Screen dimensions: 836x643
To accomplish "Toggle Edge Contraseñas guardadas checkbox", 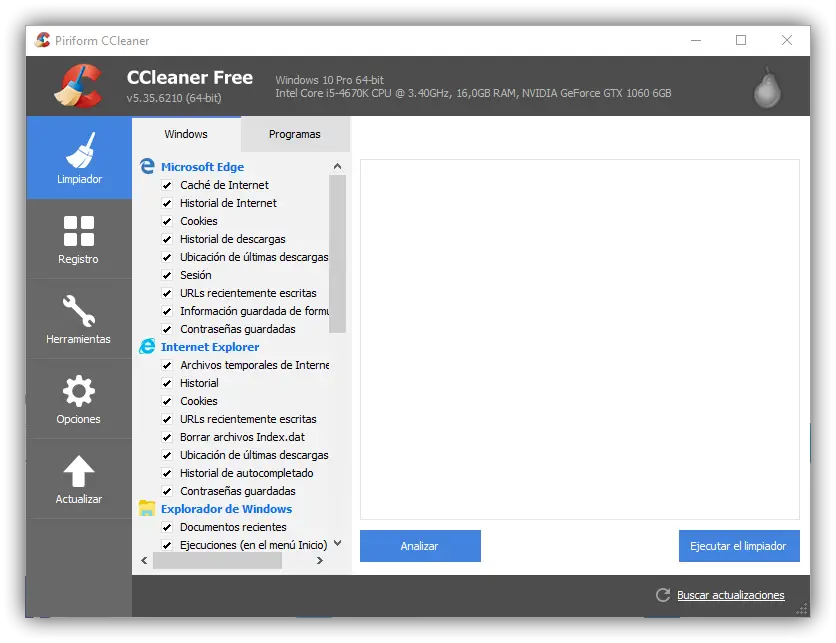I will pos(167,329).
